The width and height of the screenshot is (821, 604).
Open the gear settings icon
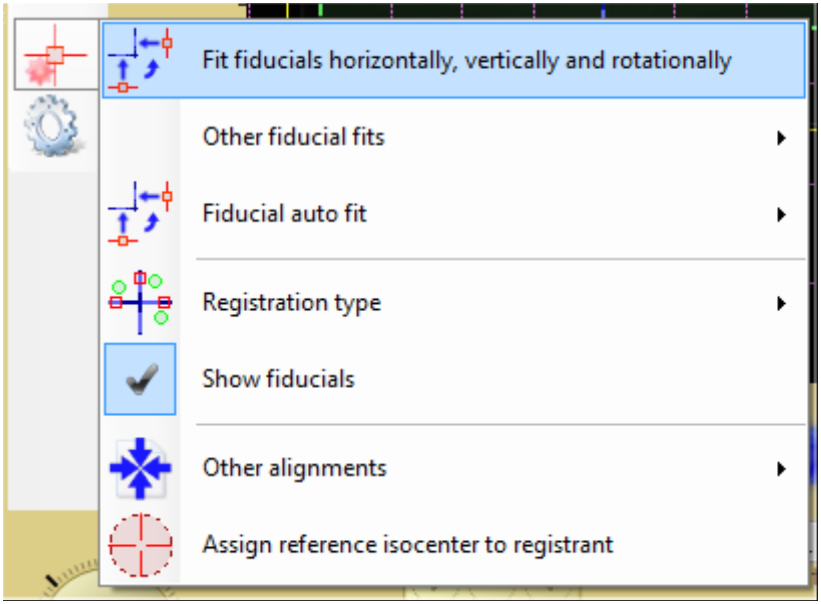[52, 126]
